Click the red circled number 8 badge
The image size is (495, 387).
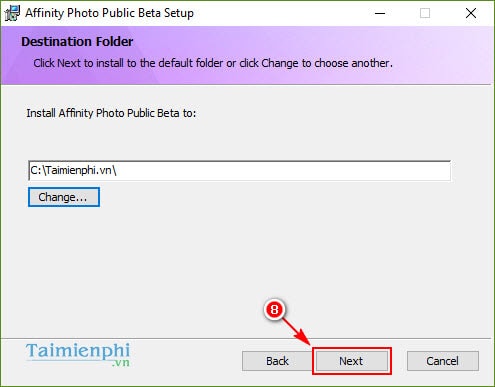click(x=274, y=310)
